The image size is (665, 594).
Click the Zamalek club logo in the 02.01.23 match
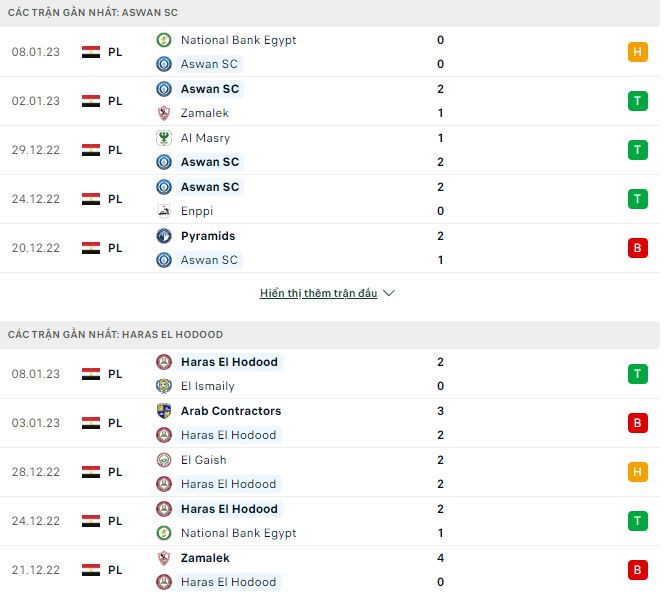(x=164, y=113)
